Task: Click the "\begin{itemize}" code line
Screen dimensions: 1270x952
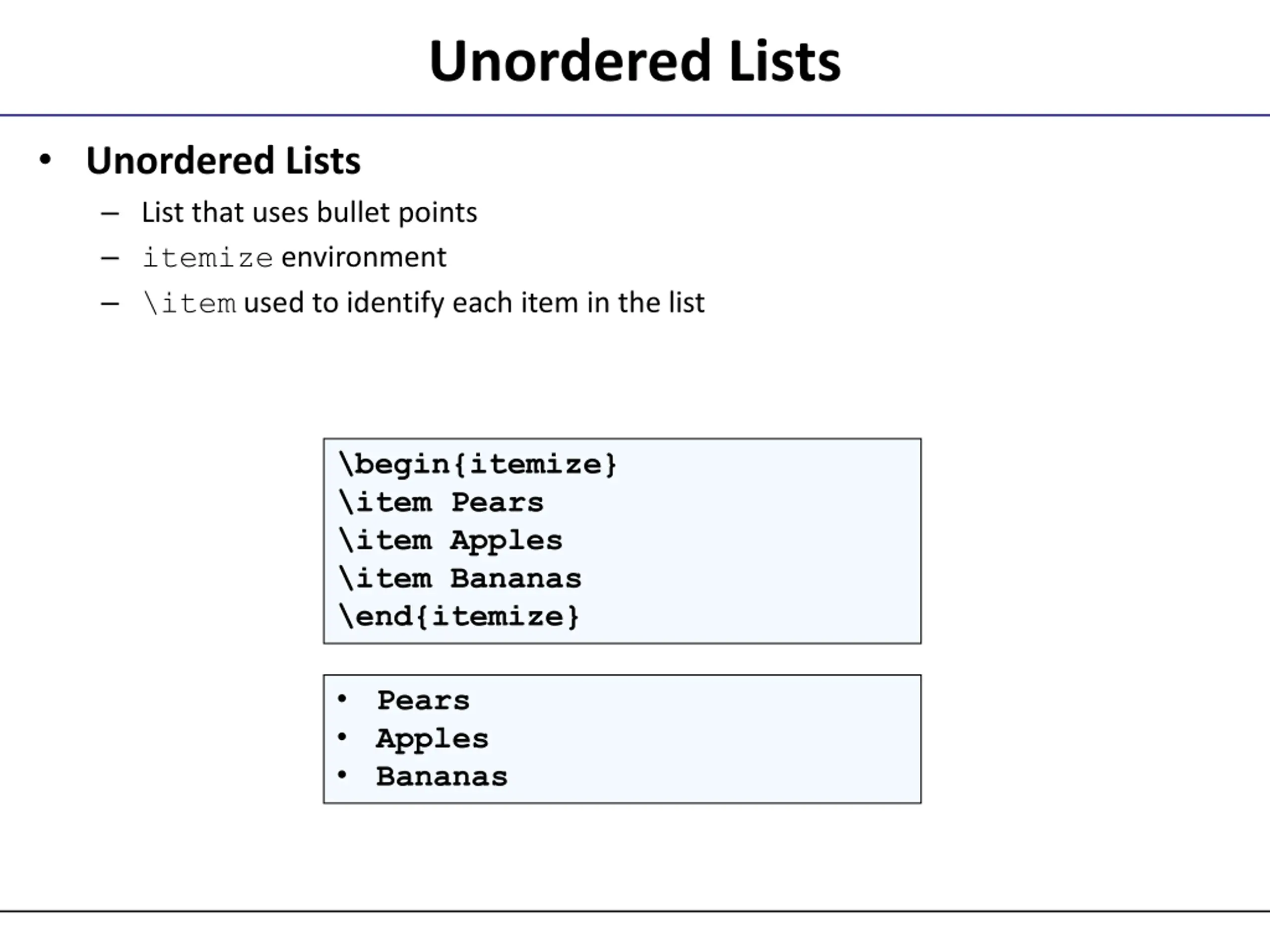Action: [x=478, y=464]
